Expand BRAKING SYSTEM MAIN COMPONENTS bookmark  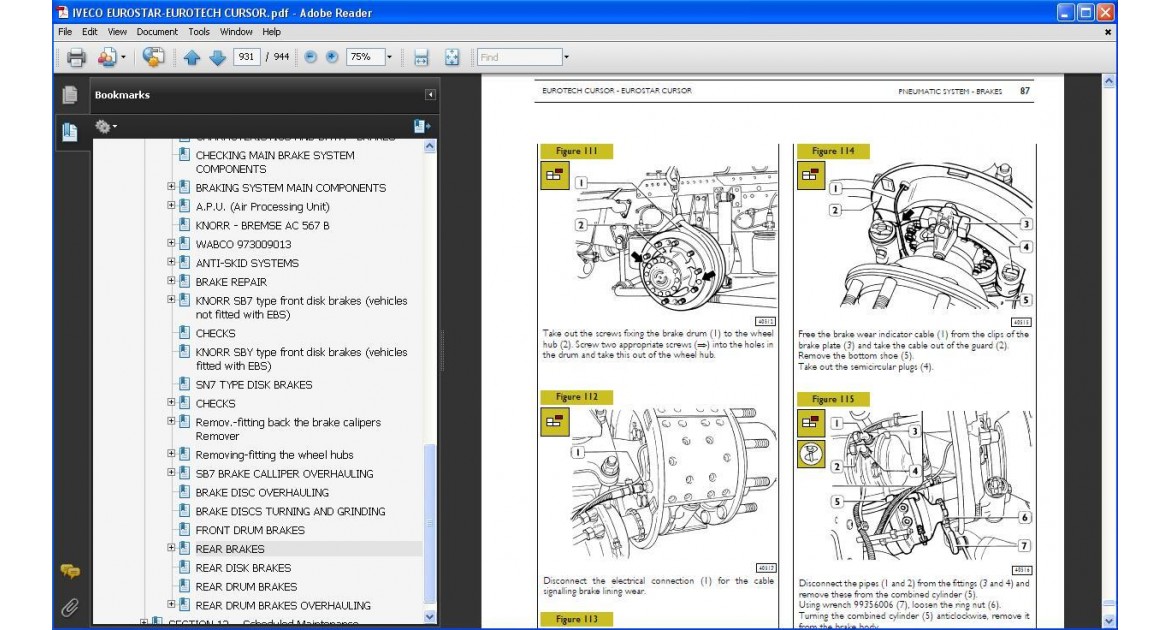tap(171, 187)
